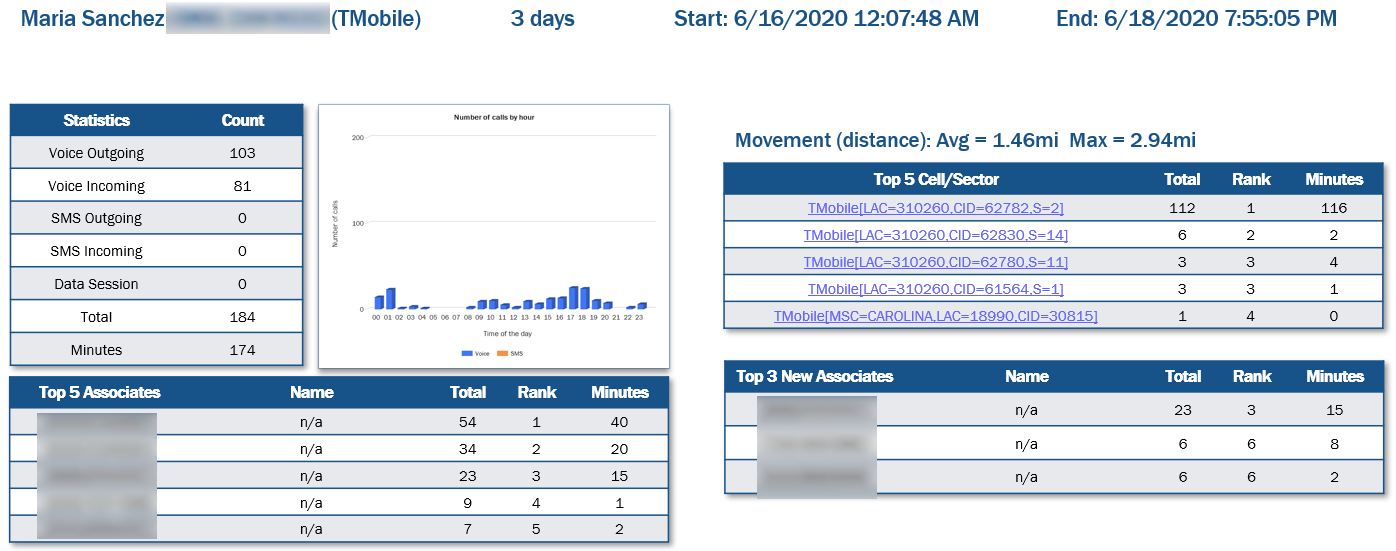Open the cell link with CID=62782
Screen dimensions: 1396x551
click(x=935, y=208)
